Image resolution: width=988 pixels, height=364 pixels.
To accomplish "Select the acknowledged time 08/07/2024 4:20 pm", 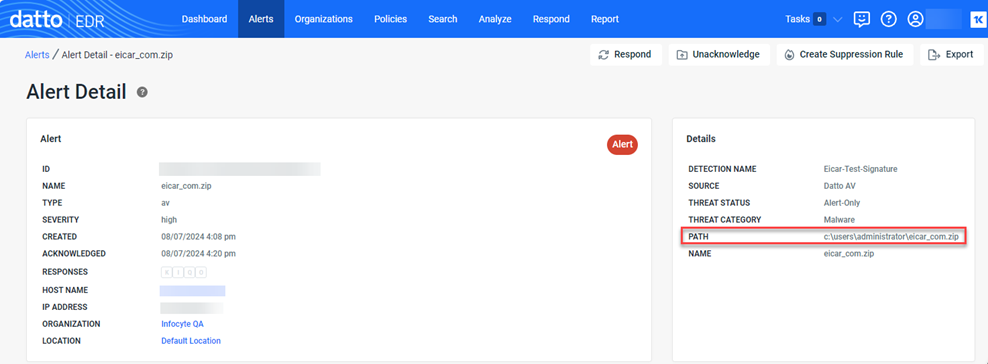I will tap(198, 254).
